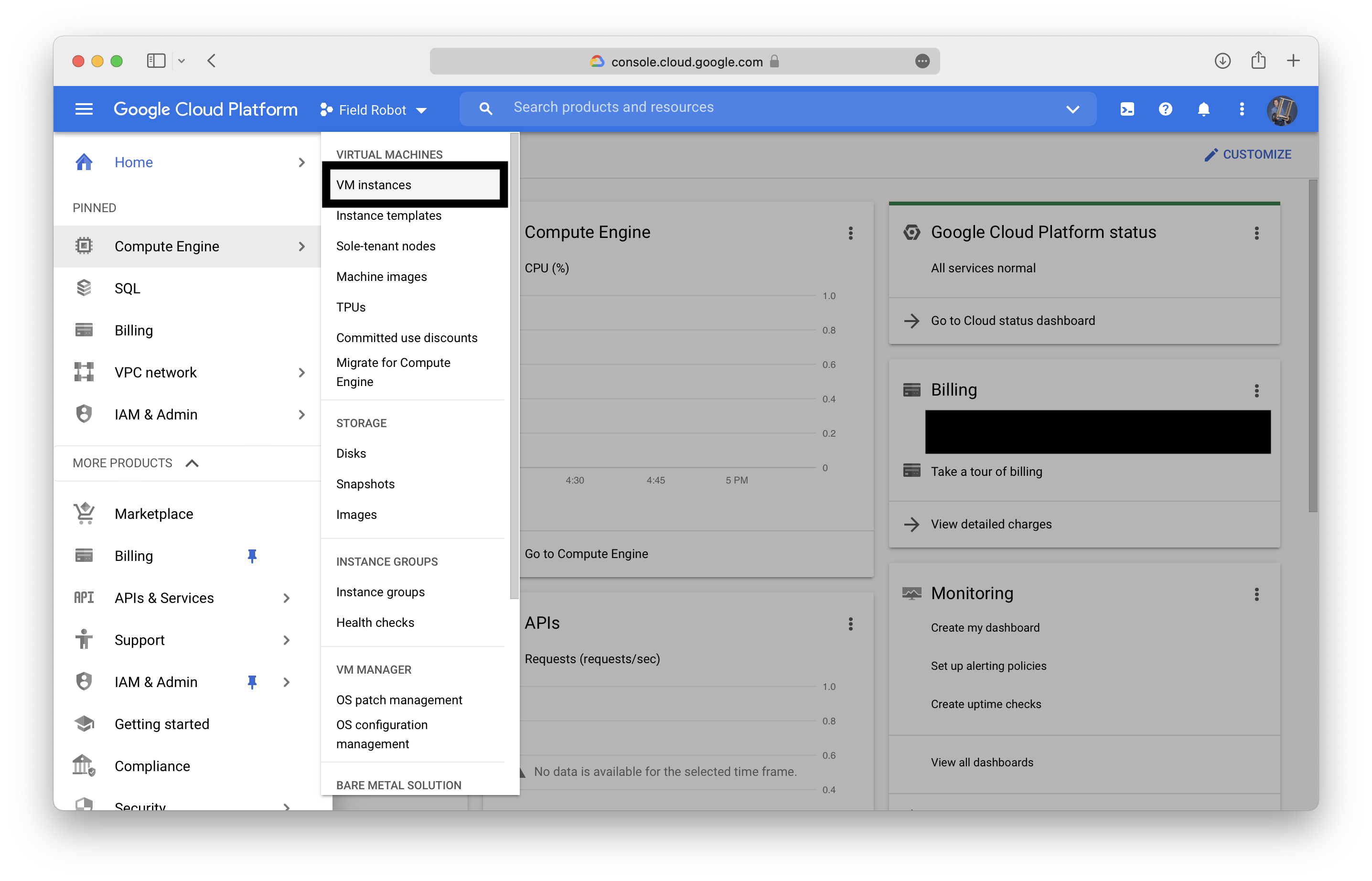Screen dimensions: 1372x881
Task: Click Safari share icon
Action: [1258, 60]
